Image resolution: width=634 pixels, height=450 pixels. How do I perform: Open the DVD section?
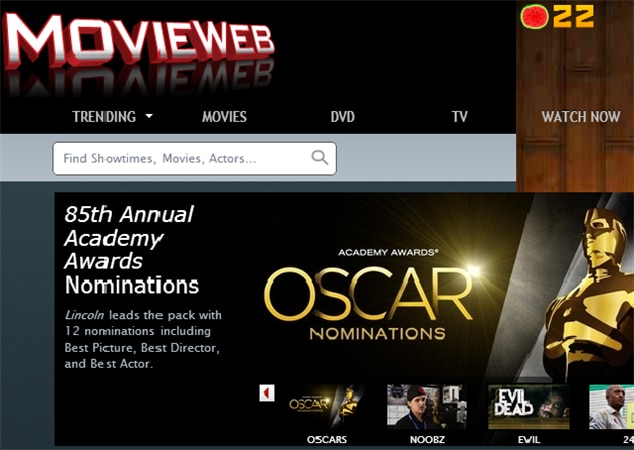tap(342, 117)
